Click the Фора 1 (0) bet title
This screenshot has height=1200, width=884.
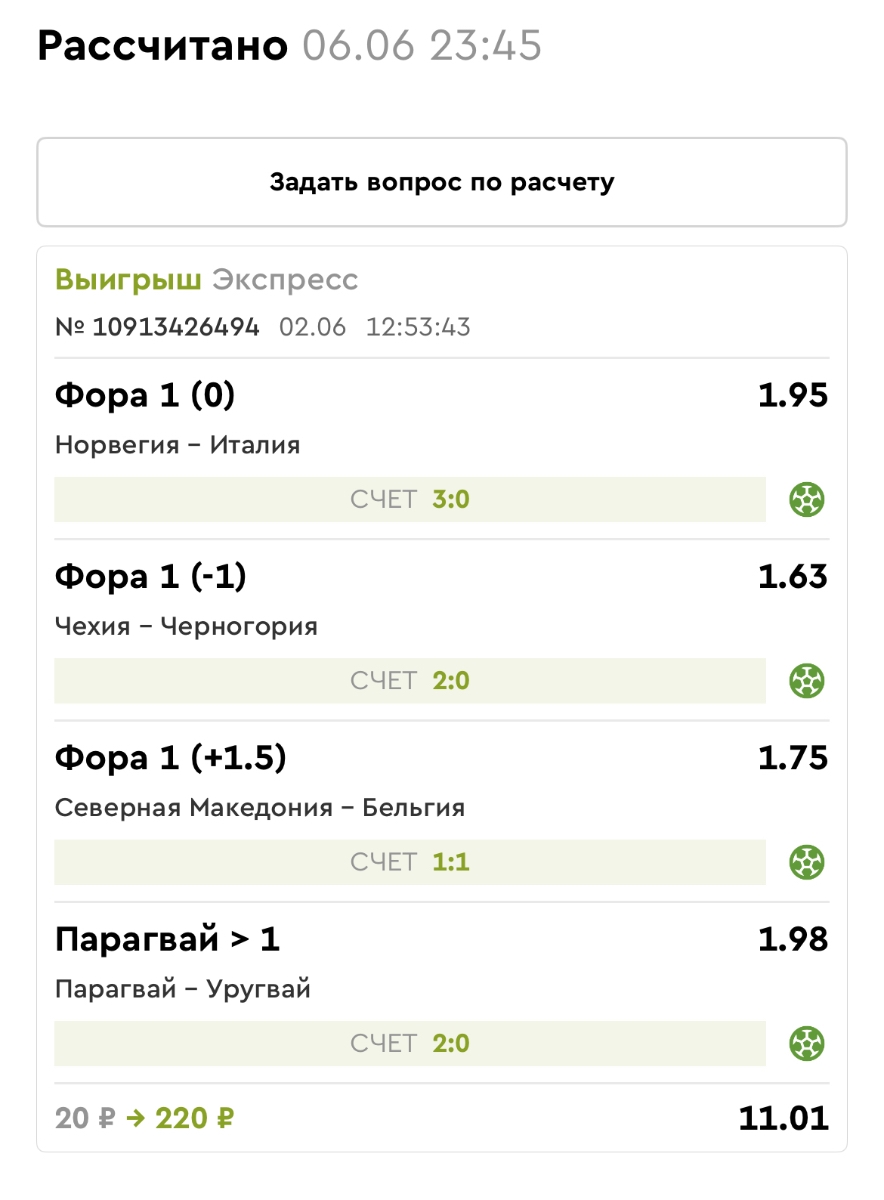coord(145,396)
